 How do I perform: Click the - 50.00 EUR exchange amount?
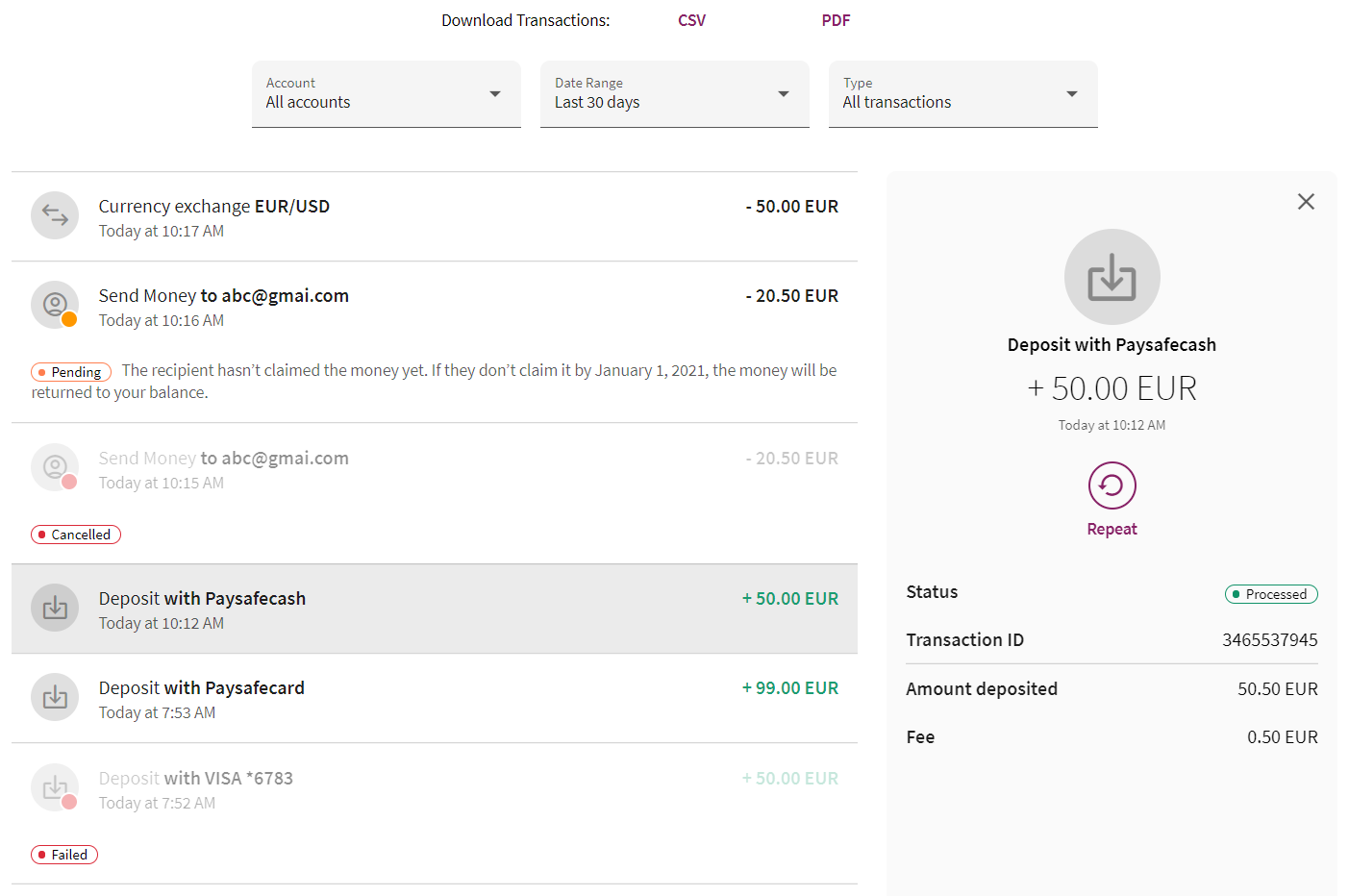[x=792, y=207]
